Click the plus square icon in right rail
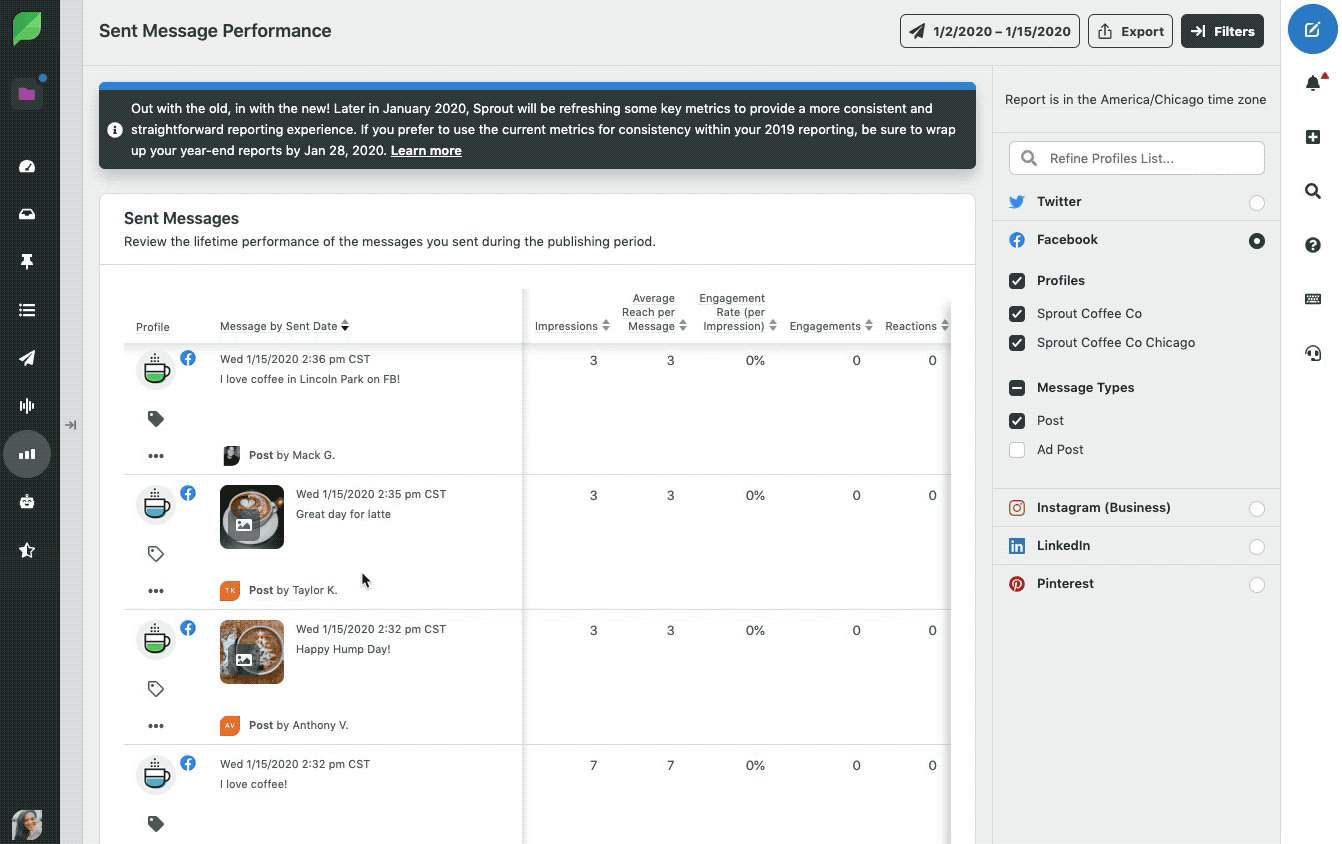 click(x=1313, y=137)
